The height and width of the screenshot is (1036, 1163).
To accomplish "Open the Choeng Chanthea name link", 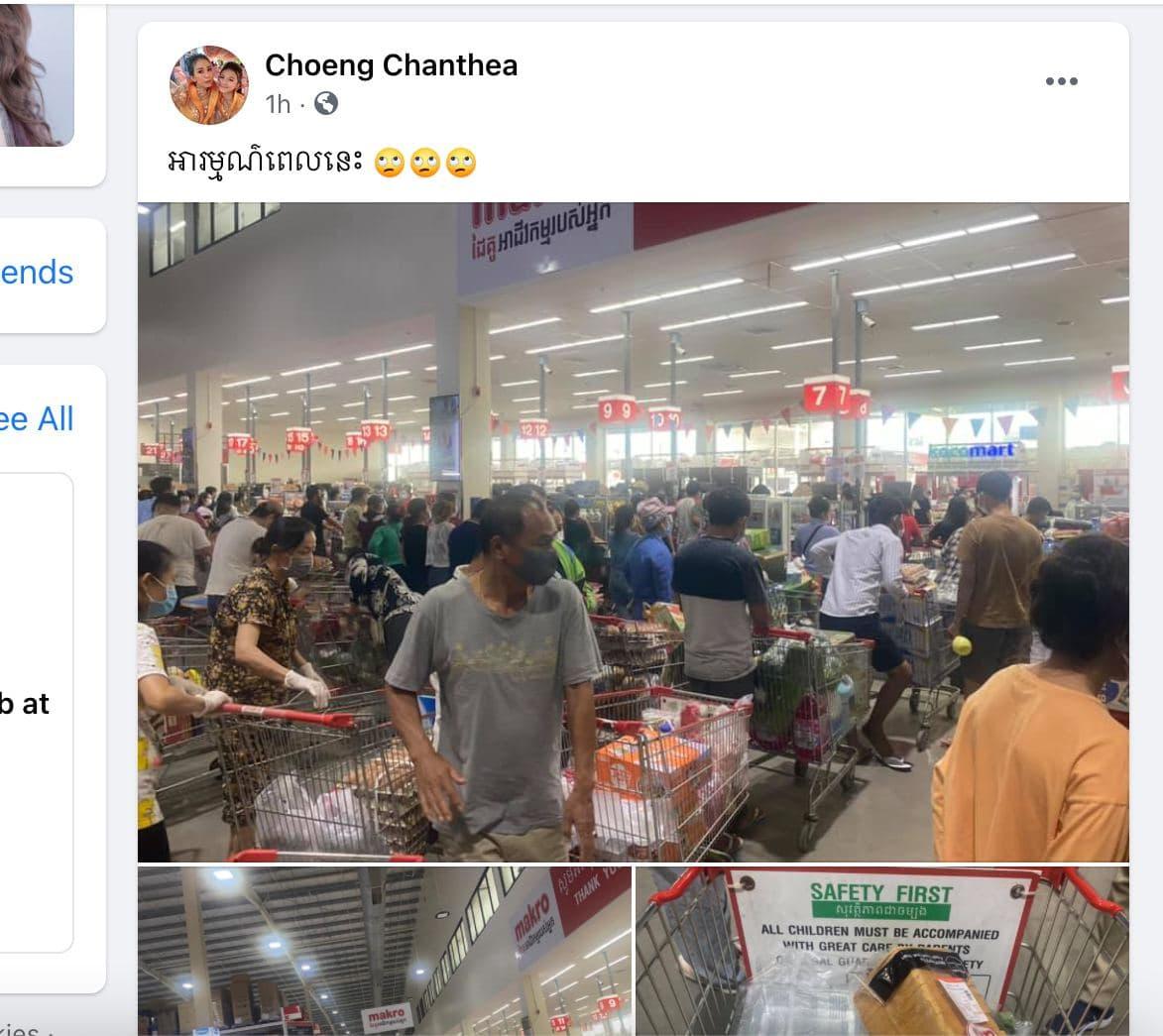I will point(391,65).
